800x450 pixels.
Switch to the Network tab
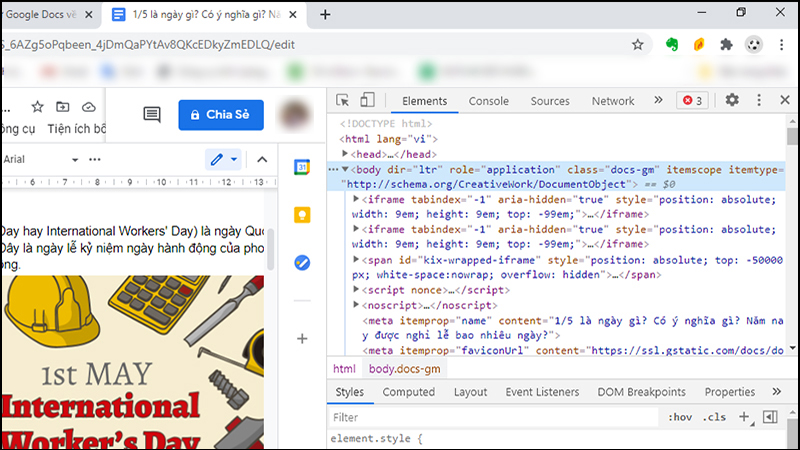[x=613, y=101]
